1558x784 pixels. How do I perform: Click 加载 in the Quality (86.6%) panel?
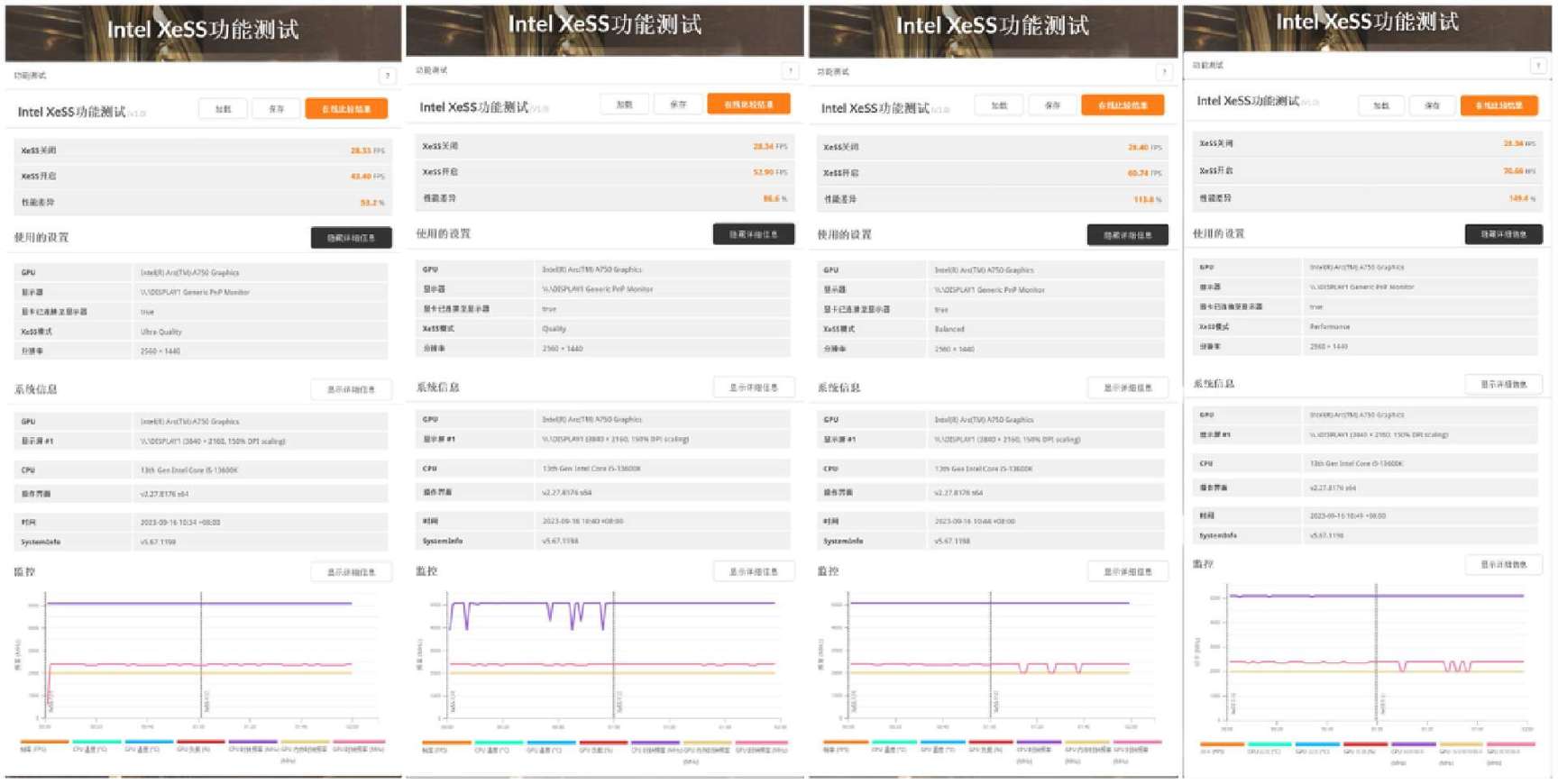[625, 105]
